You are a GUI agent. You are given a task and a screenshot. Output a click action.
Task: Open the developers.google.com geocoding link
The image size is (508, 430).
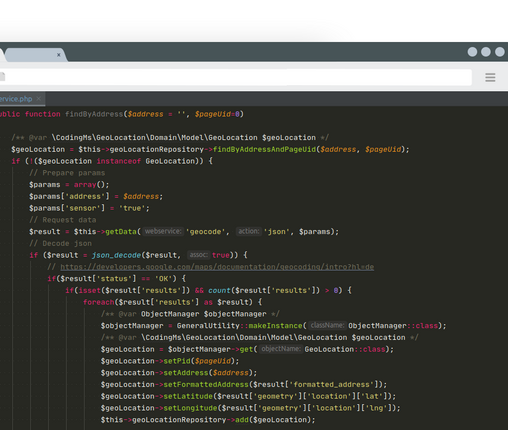[x=217, y=267]
